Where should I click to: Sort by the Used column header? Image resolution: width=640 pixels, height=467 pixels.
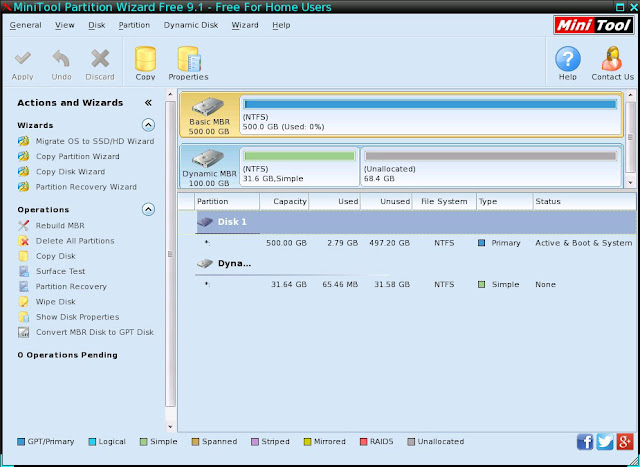pyautogui.click(x=335, y=202)
